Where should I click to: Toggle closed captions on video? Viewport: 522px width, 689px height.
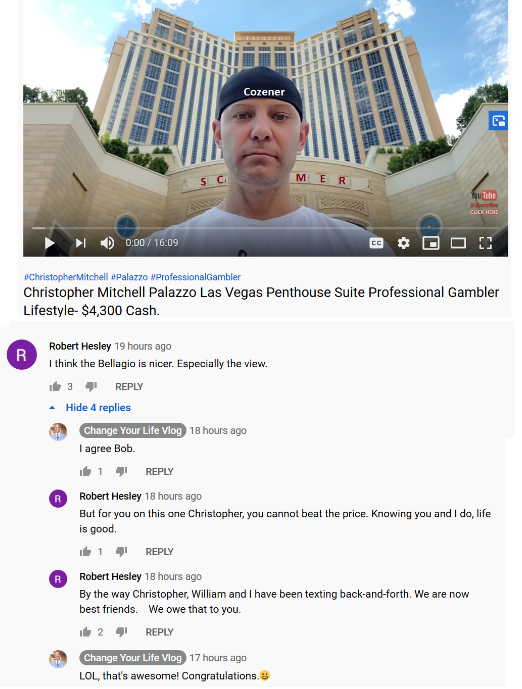pyautogui.click(x=376, y=243)
